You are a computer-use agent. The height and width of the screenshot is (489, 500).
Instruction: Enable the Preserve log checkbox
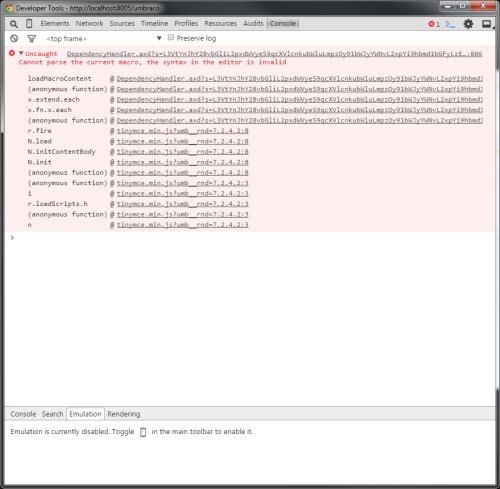tap(171, 37)
